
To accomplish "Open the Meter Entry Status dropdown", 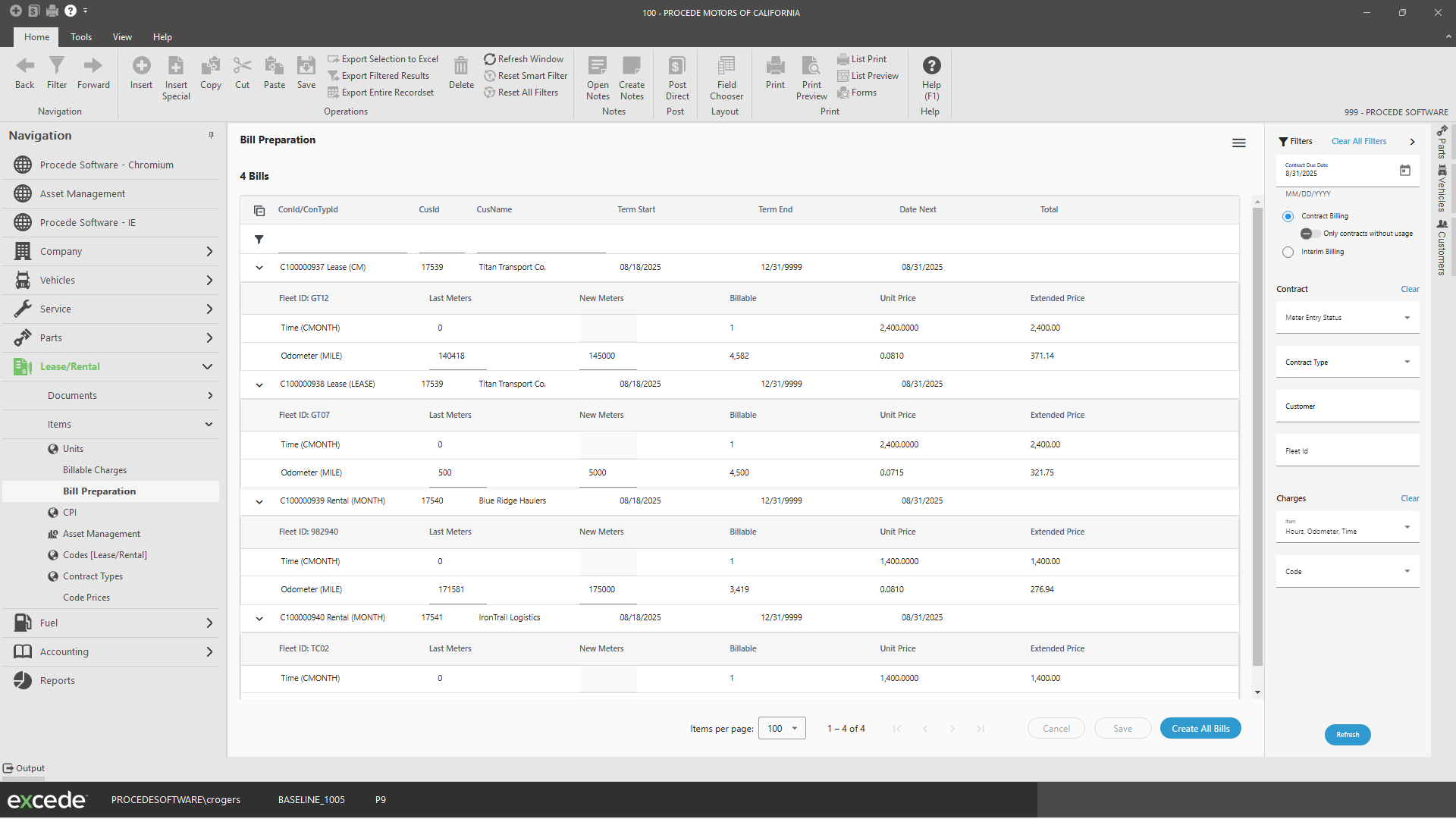I will pyautogui.click(x=1347, y=318).
